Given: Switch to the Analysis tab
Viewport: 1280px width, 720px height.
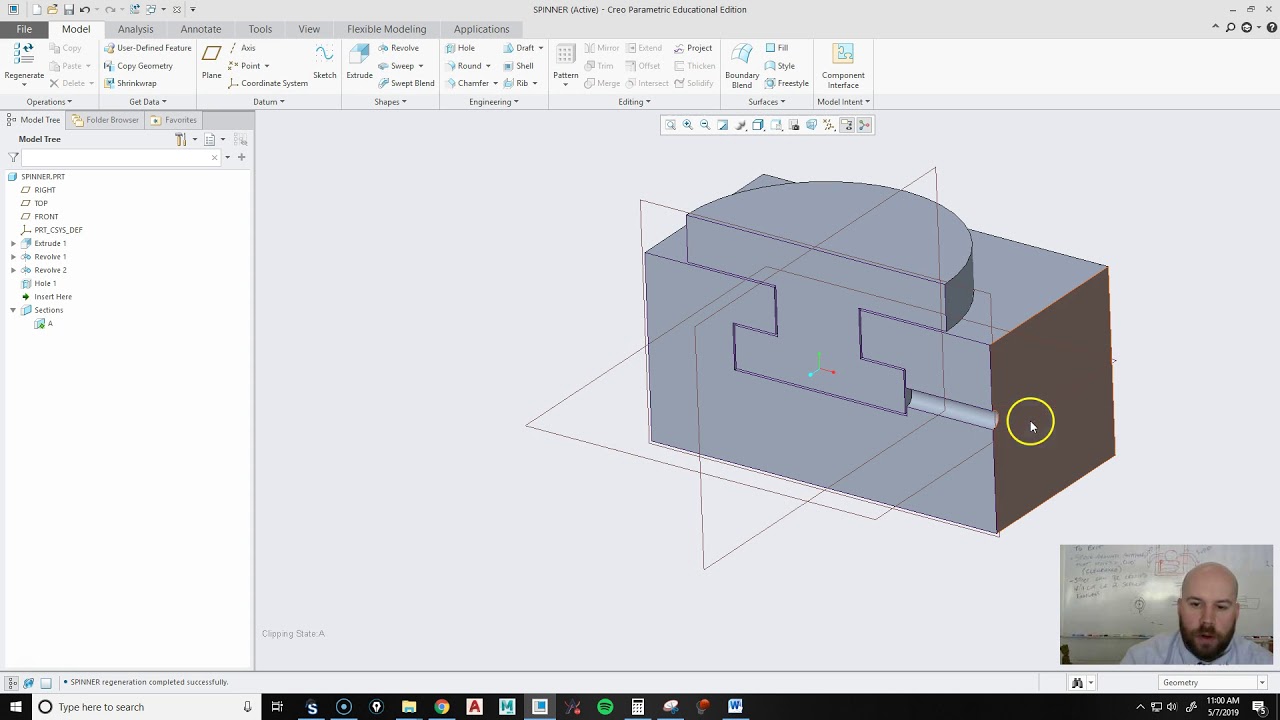Looking at the screenshot, I should pyautogui.click(x=135, y=29).
